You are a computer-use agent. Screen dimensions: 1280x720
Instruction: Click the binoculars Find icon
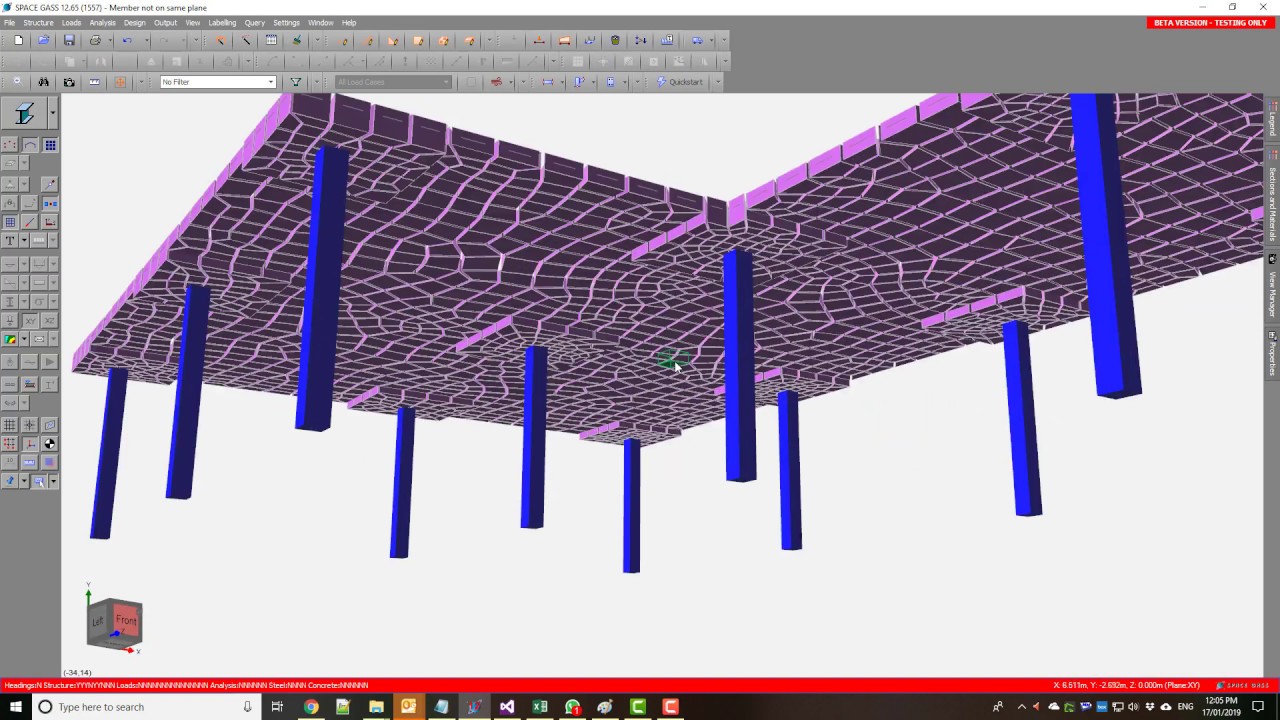[x=43, y=82]
